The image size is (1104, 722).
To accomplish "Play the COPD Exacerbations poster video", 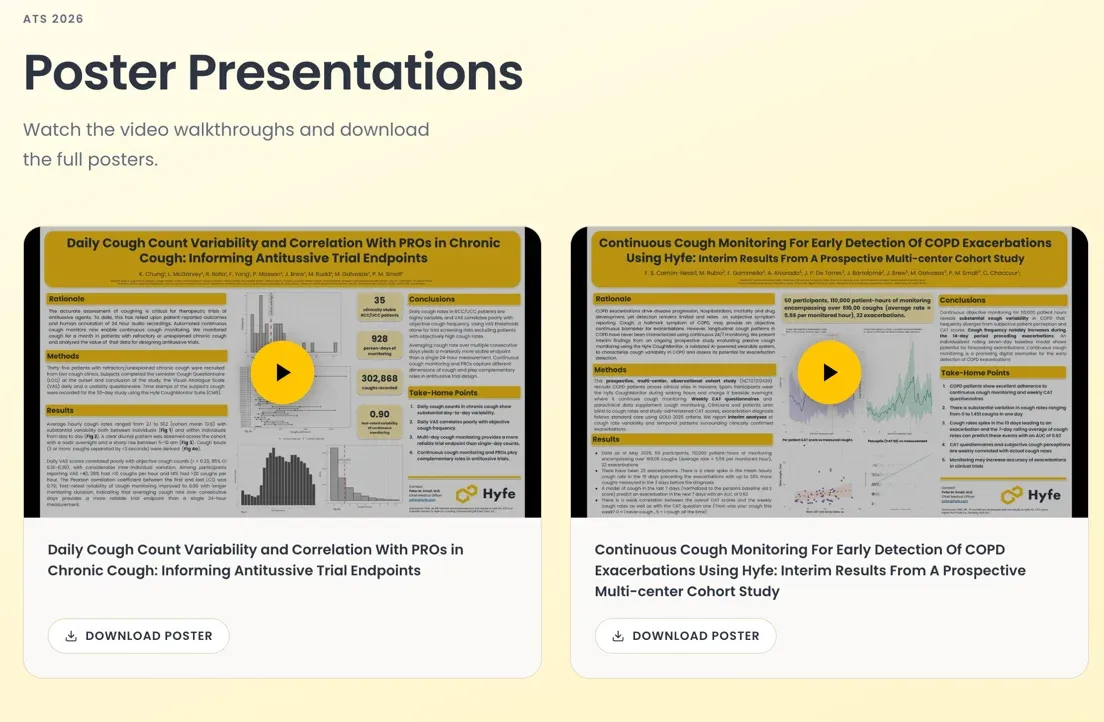I will pos(829,373).
